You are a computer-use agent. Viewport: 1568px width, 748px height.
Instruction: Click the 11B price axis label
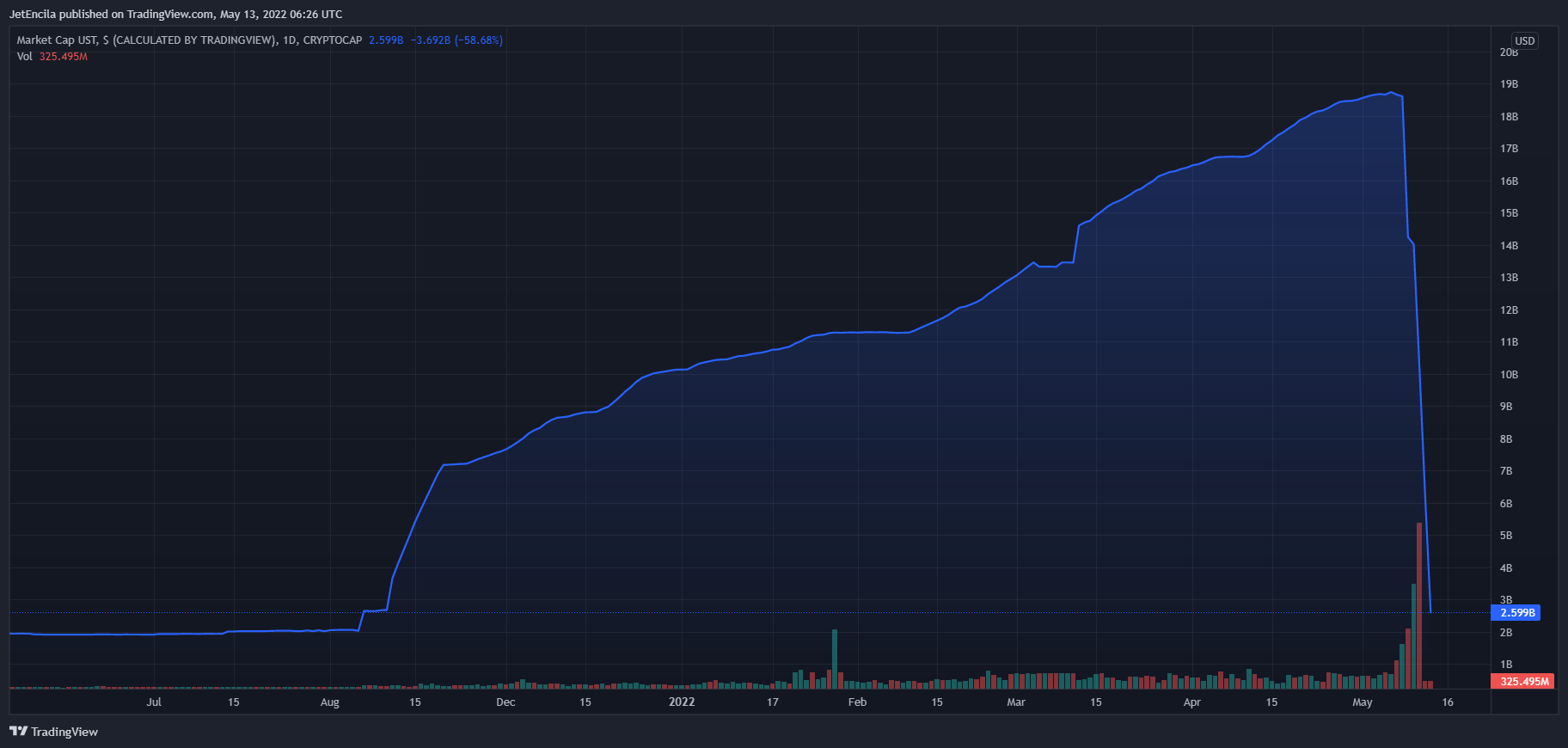(1509, 342)
